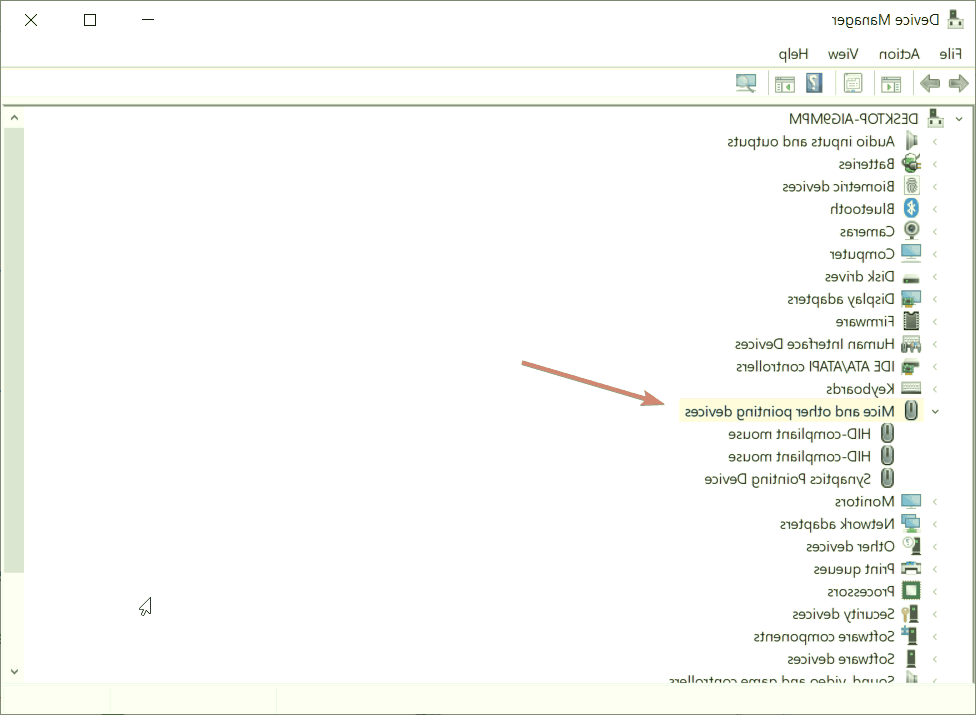The width and height of the screenshot is (976, 715).
Task: Expand the Display adapters category
Action: [x=935, y=299]
